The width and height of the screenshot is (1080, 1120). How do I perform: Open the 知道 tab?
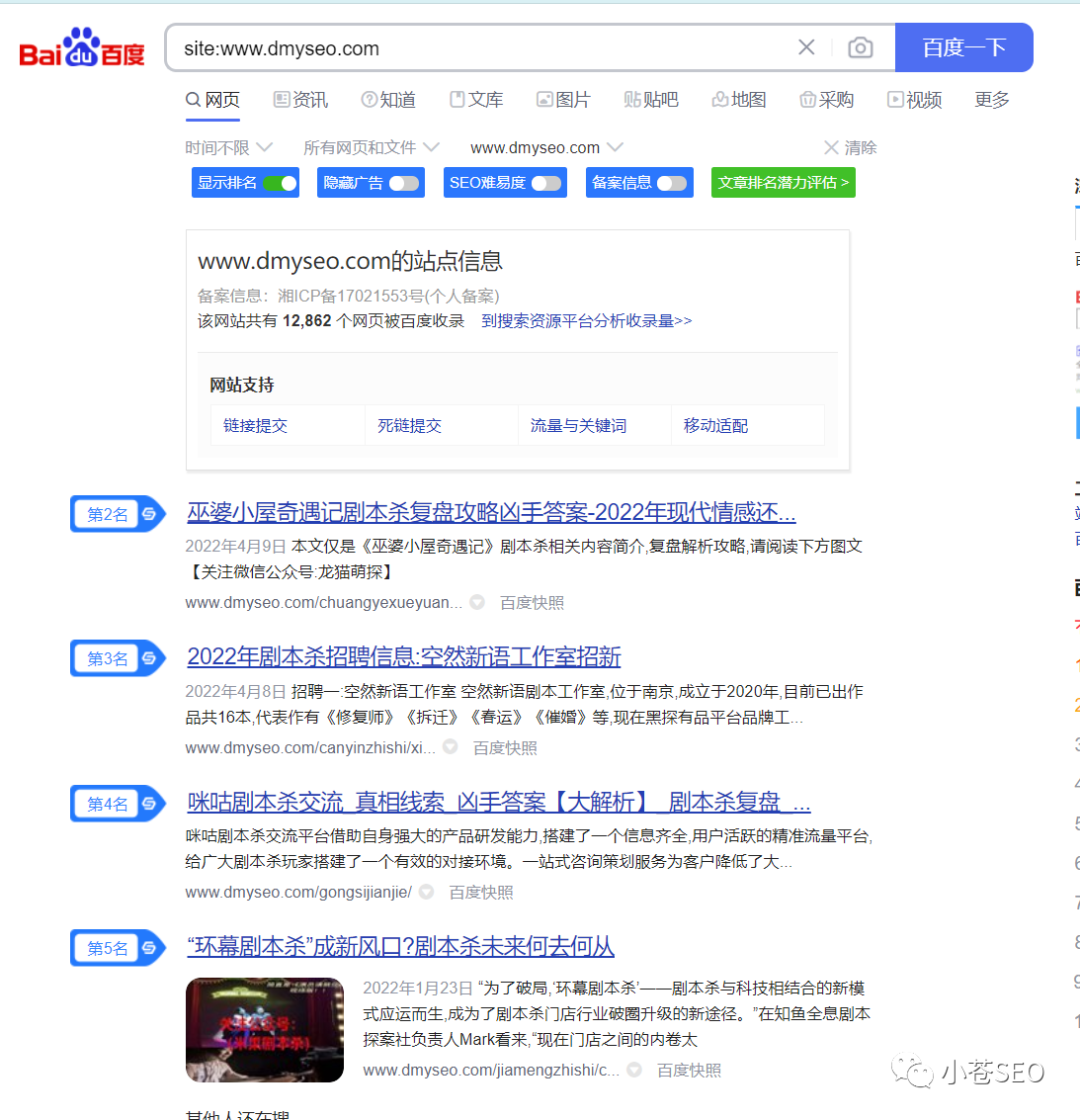click(389, 99)
